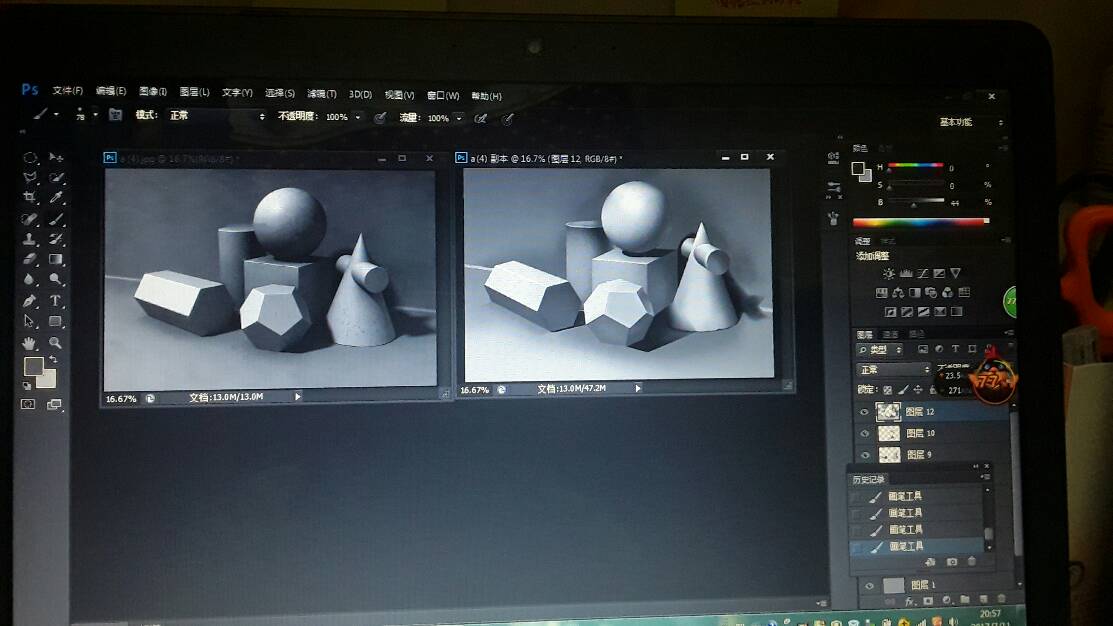Create new fill or adjustment layer
The image size is (1113, 626).
pos(946,600)
